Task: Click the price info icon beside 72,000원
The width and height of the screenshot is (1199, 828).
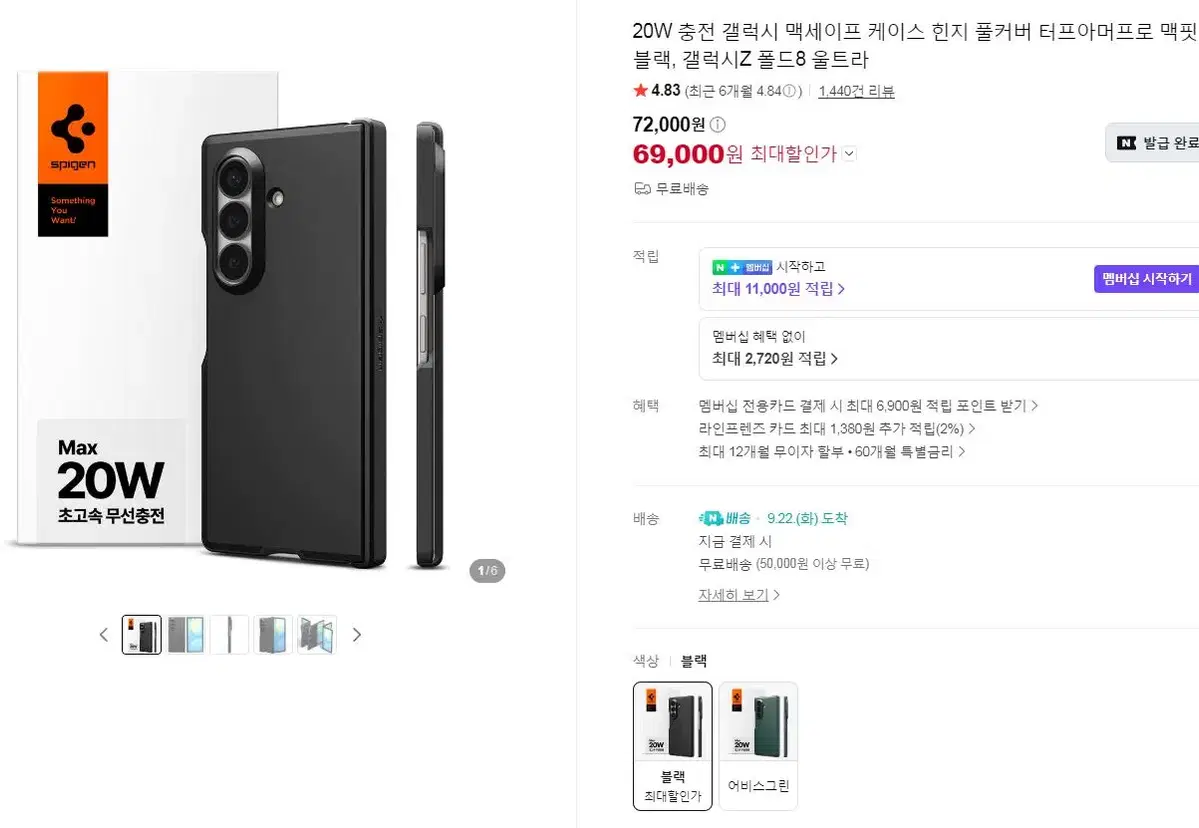Action: point(717,124)
